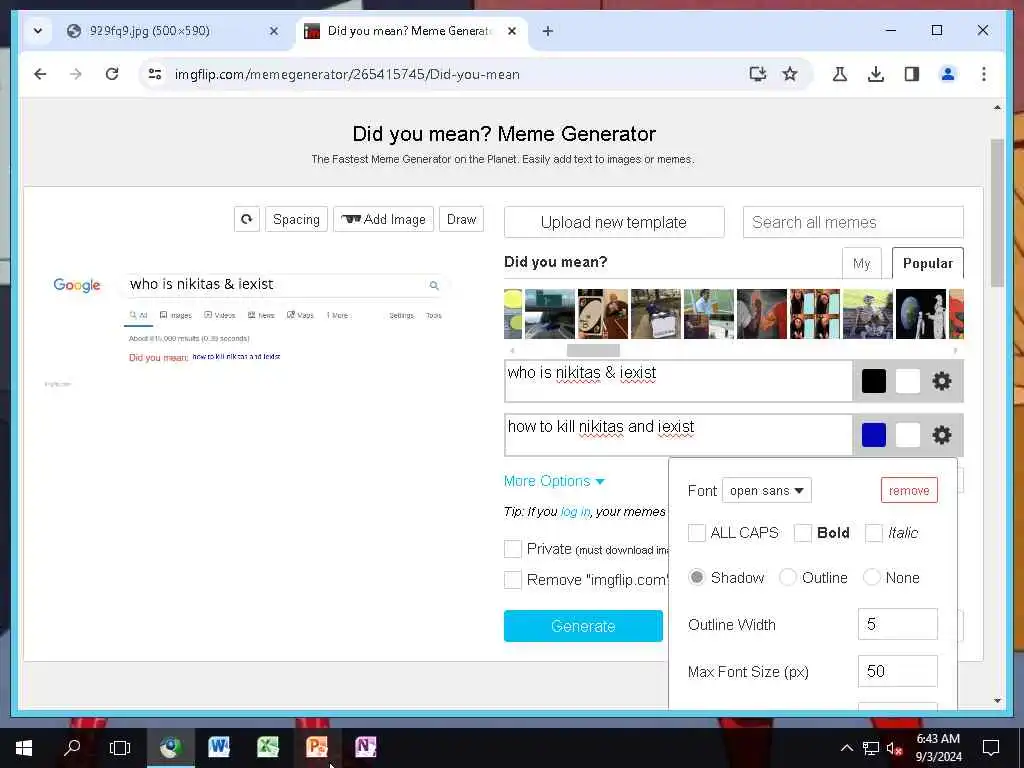This screenshot has width=1024, height=768.
Task: Select Did you mean Meme Generator tab
Action: point(408,31)
